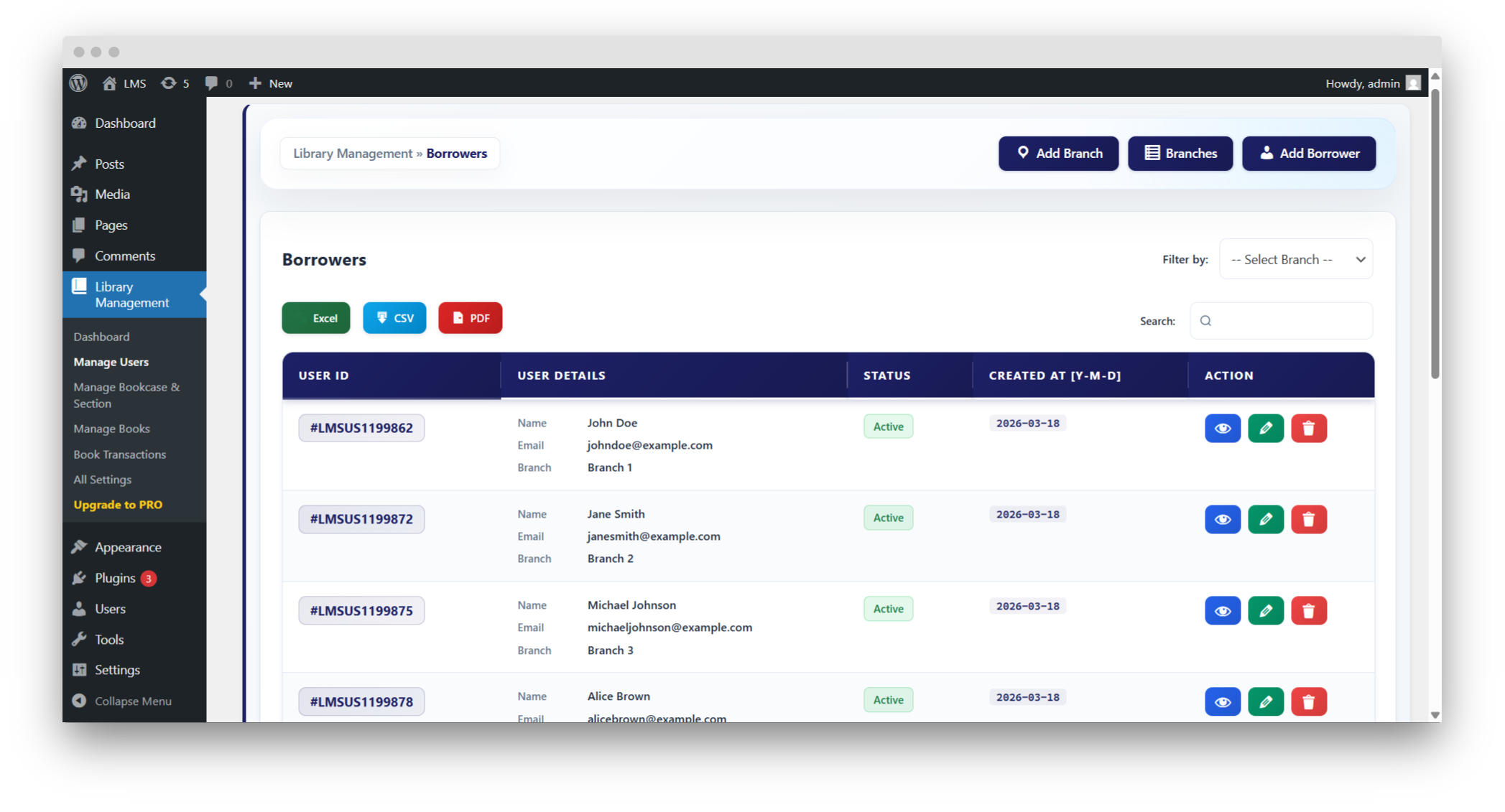
Task: Click the admin avatar next to Howdy
Action: click(x=1412, y=83)
